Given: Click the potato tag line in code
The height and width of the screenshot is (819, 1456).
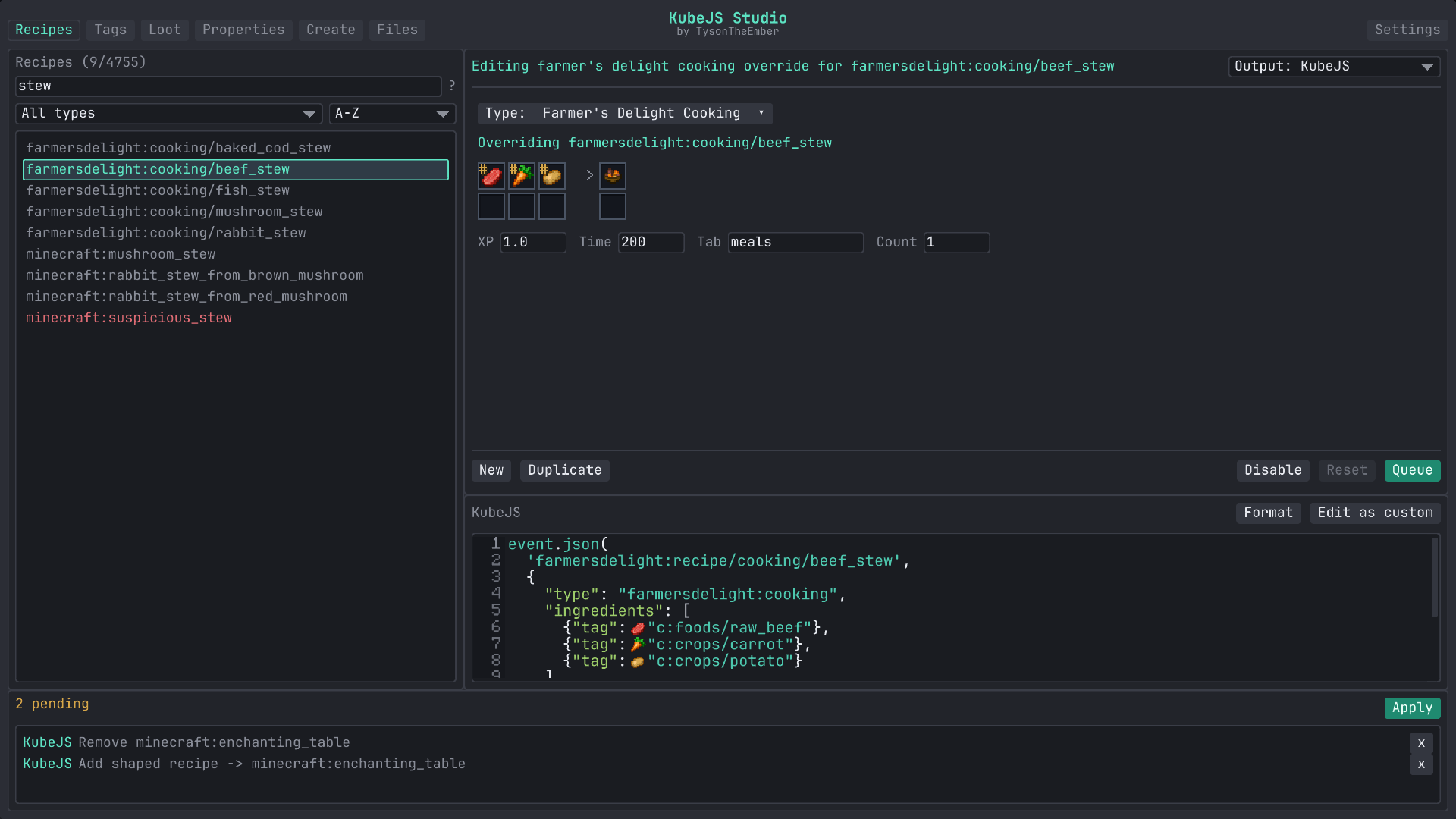Looking at the screenshot, I should click(x=682, y=661).
